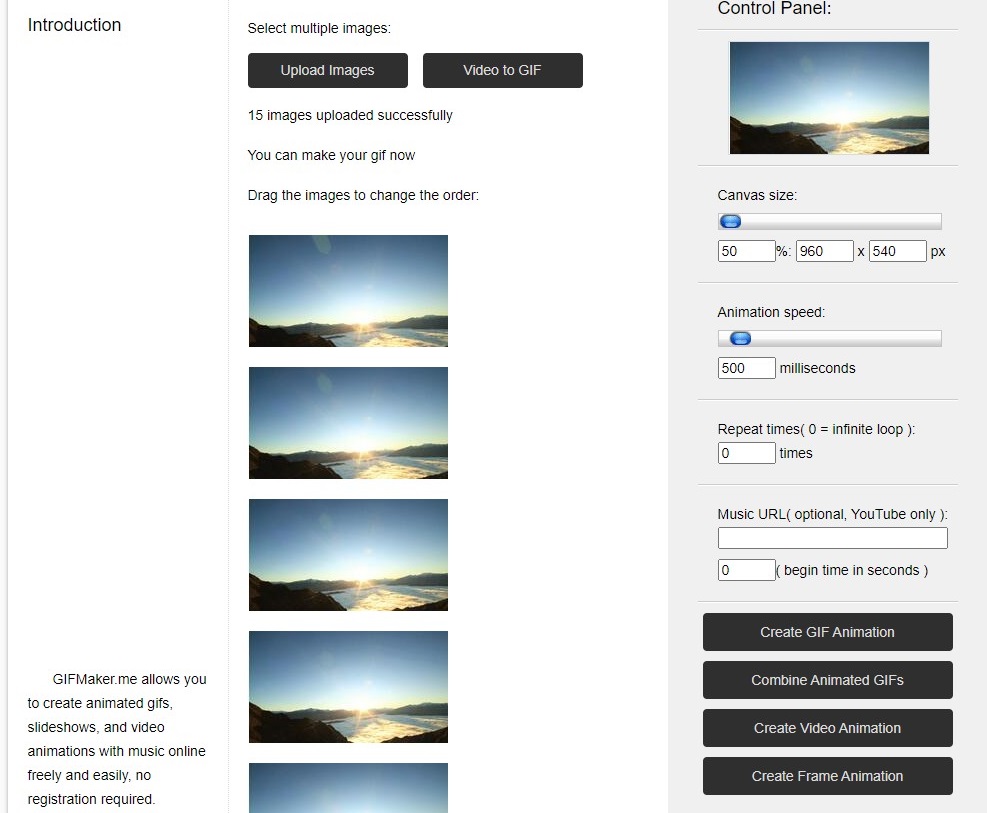The image size is (987, 813).
Task: Click the Upload Images button
Action: (x=327, y=70)
